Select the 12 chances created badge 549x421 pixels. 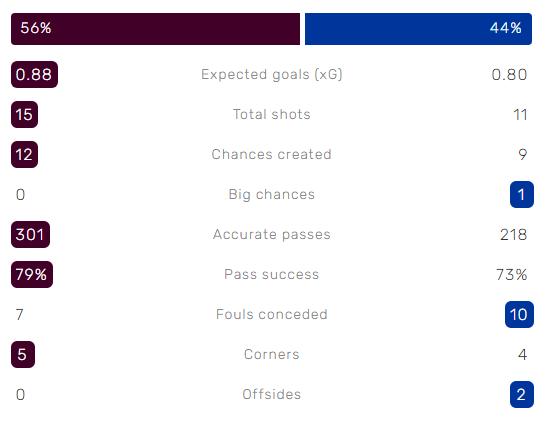(x=25, y=154)
